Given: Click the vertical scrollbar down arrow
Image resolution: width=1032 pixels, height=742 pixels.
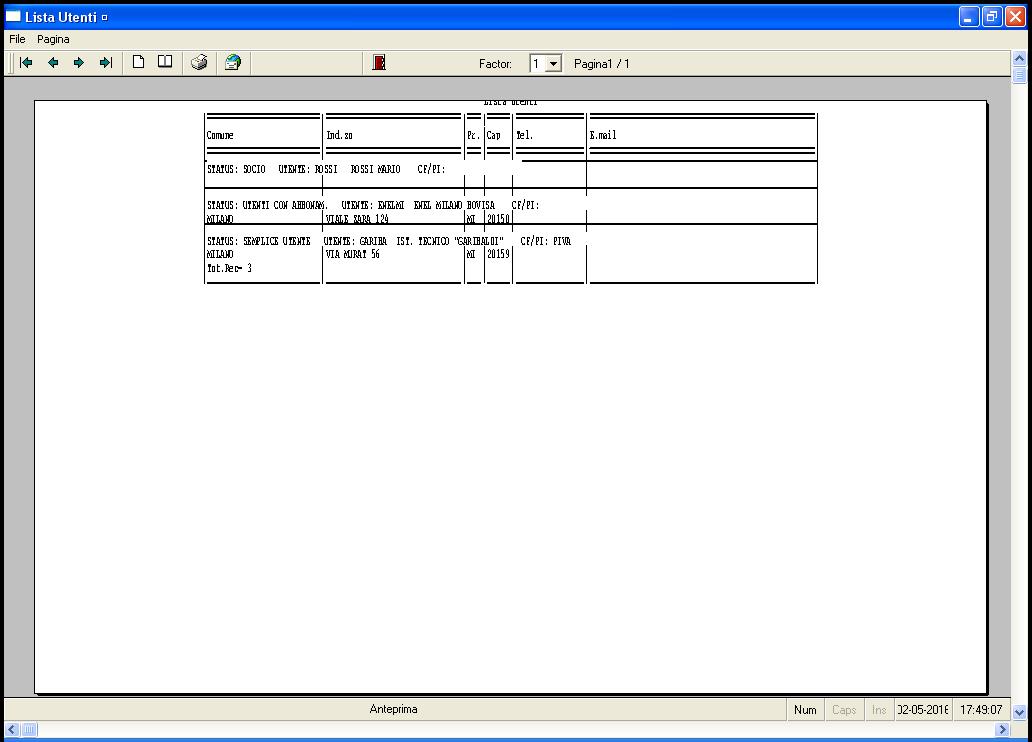Looking at the screenshot, I should [1019, 712].
